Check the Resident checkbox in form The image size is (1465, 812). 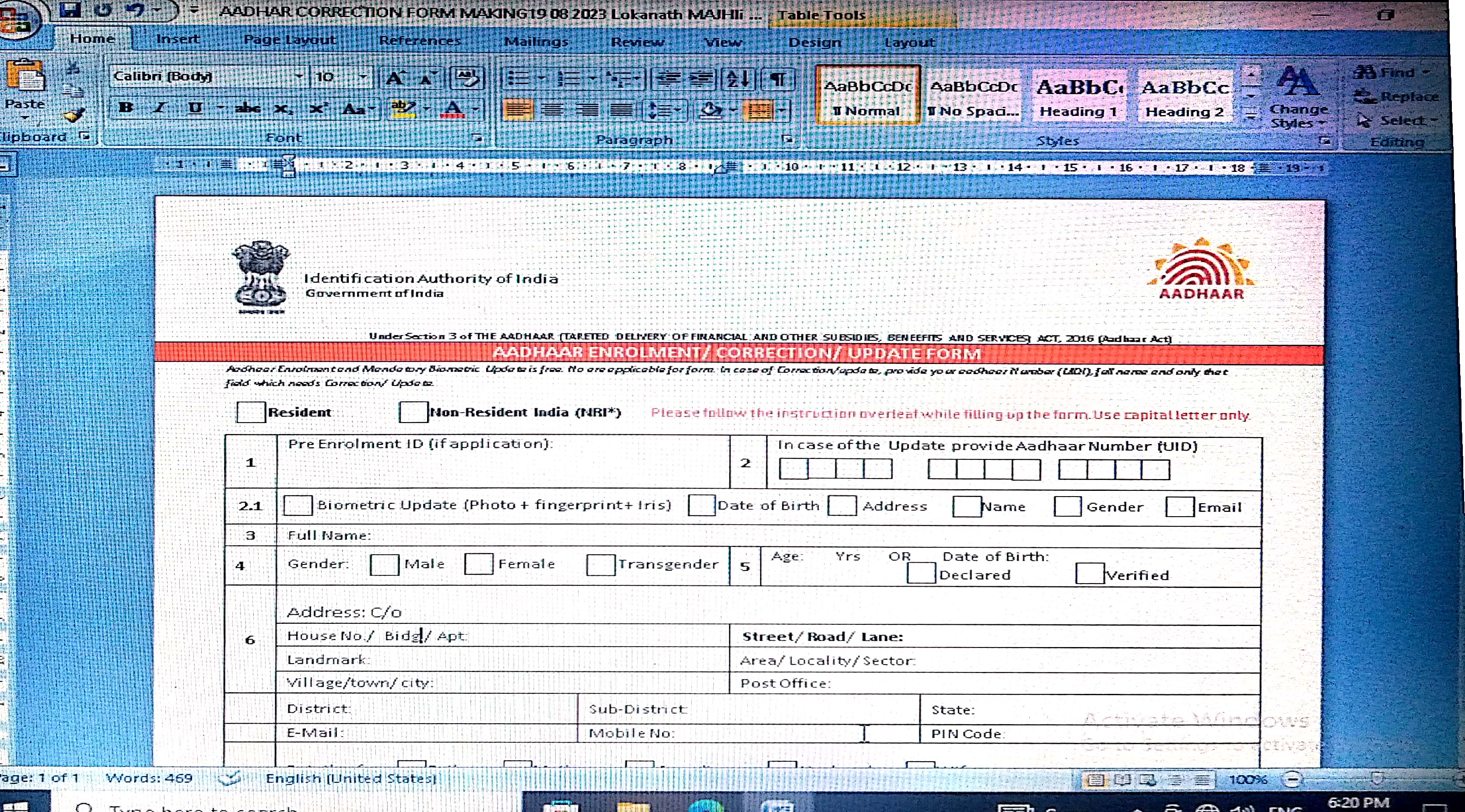(x=251, y=412)
